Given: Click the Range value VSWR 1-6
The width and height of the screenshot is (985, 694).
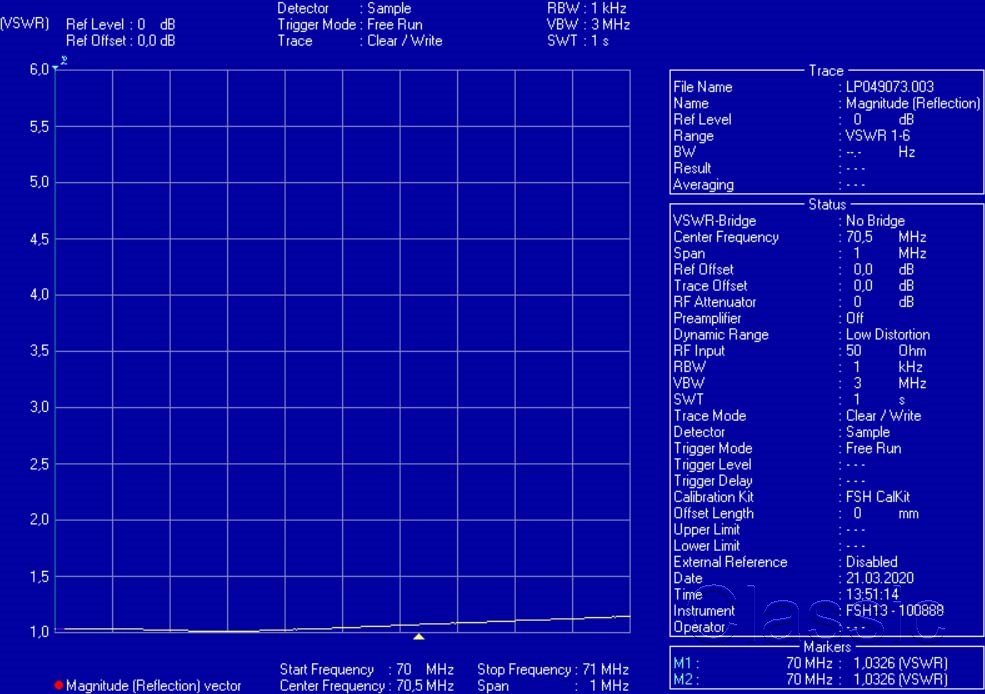Looking at the screenshot, I should [878, 136].
